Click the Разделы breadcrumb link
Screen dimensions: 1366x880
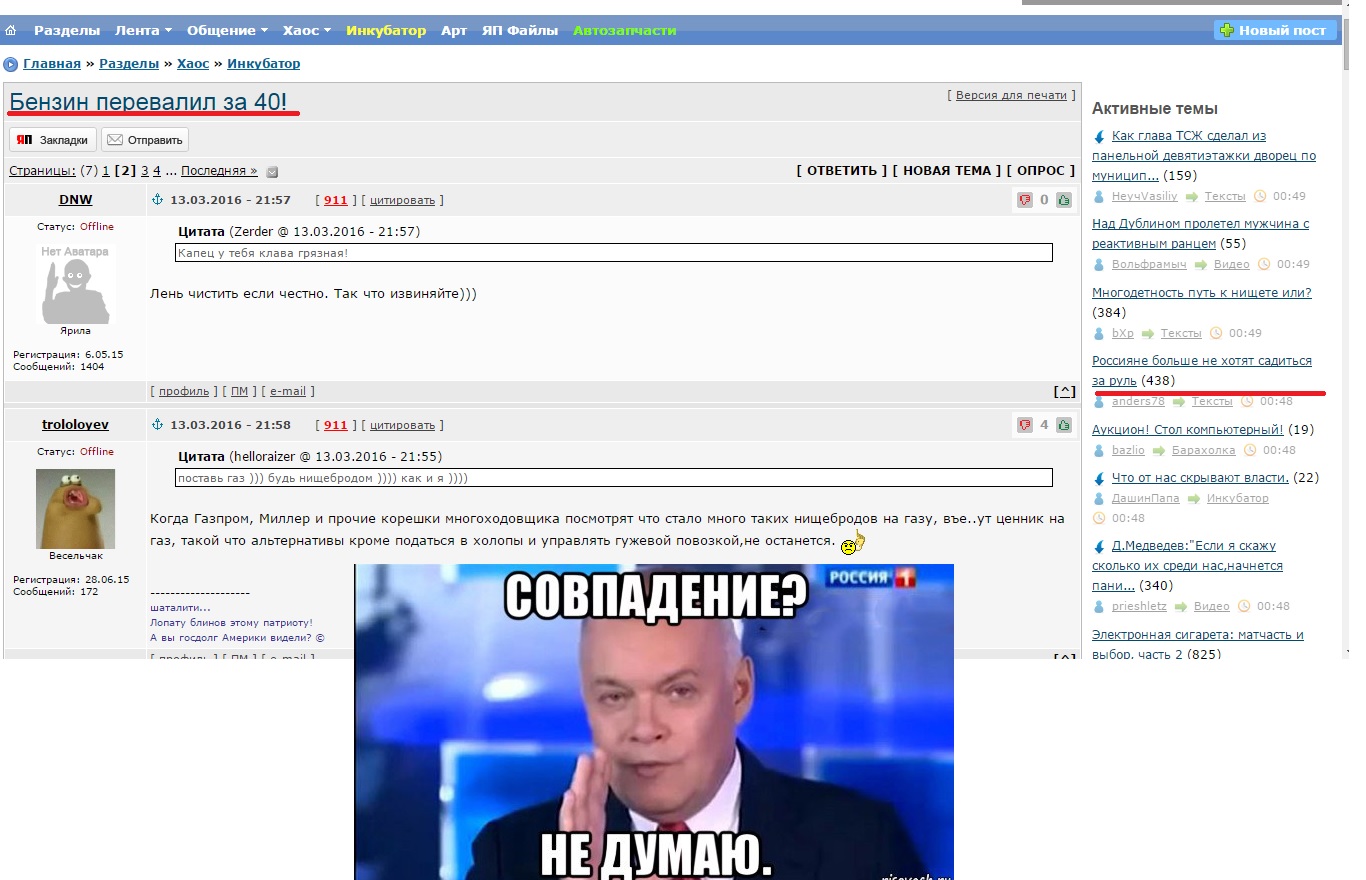(x=129, y=64)
